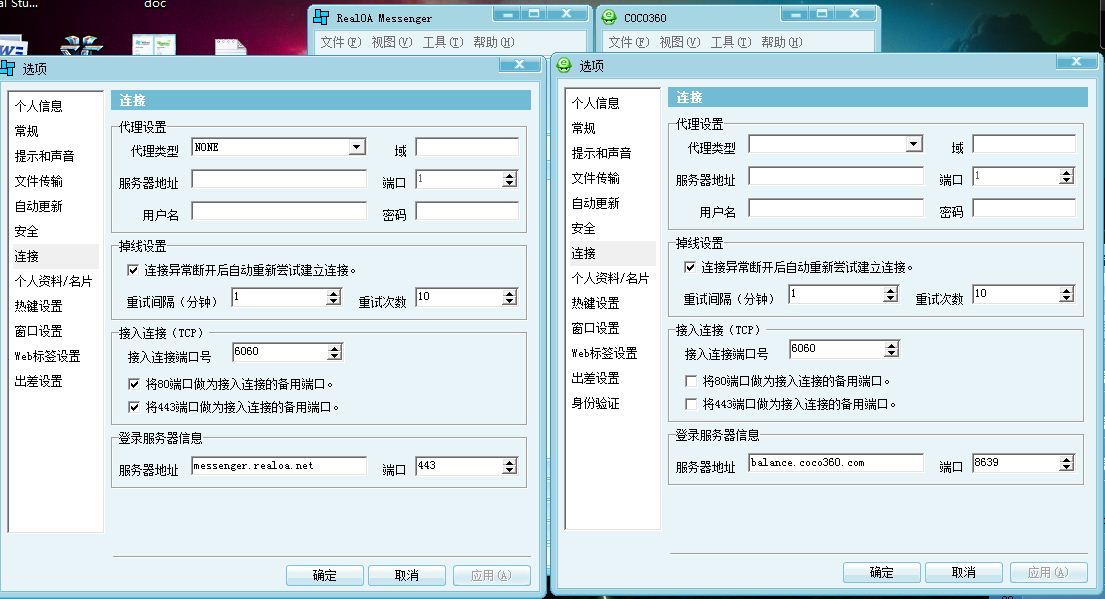Viewport: 1105px width, 599px height.
Task: Click 取消 button in right dialog
Action: tap(963, 572)
